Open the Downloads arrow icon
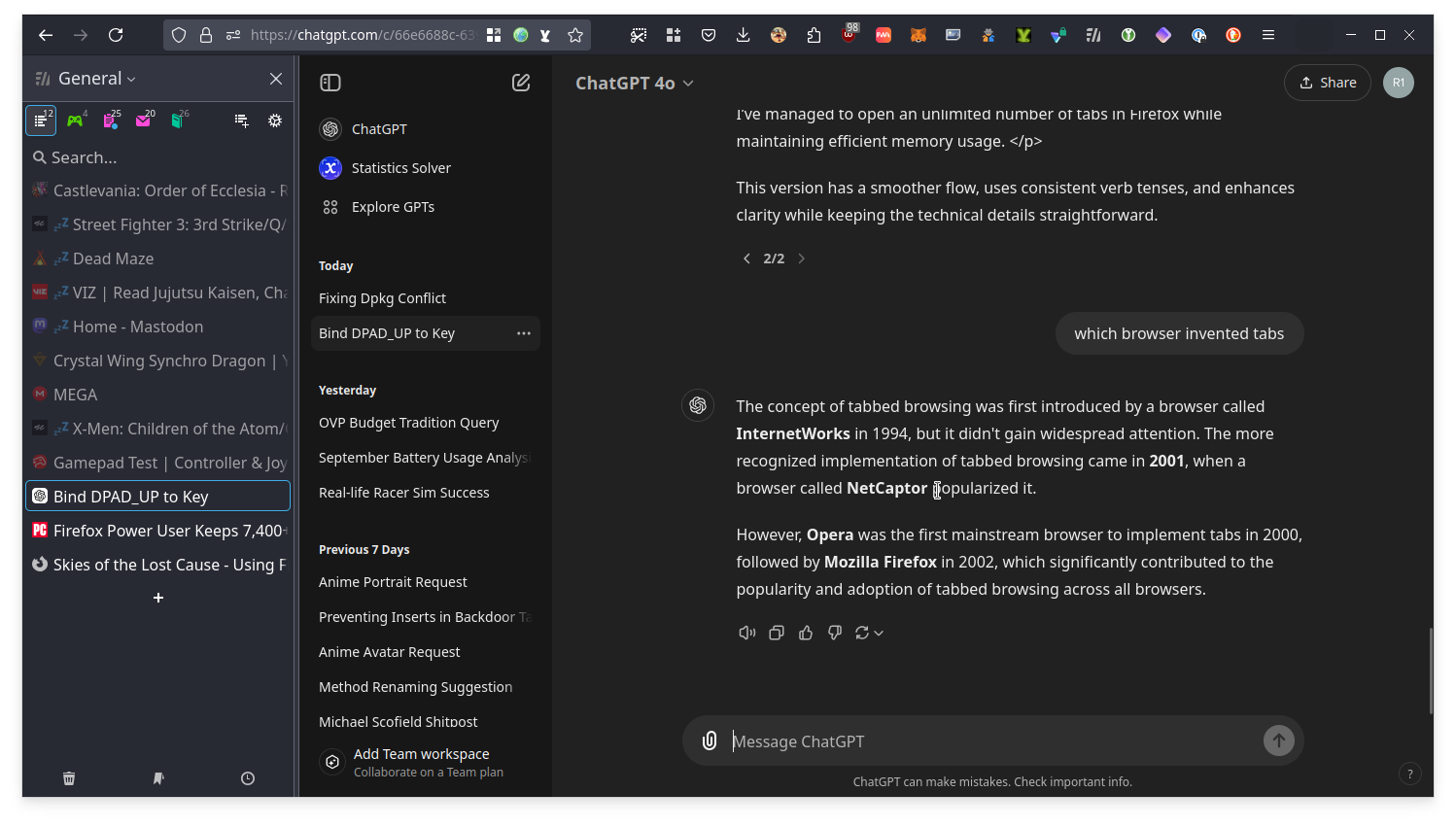This screenshot has height=827, width=1456. (744, 35)
